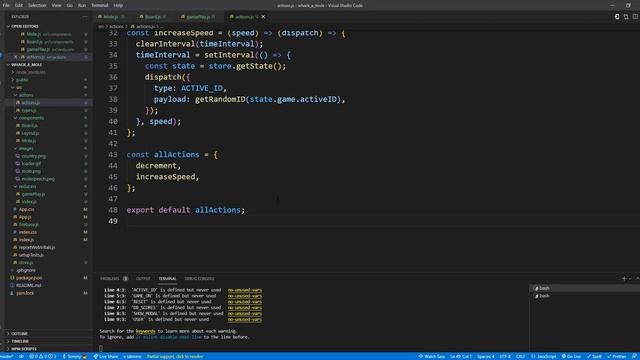Change indentation via Spaces: 4 indicator
640x360 pixels.
[x=485, y=356]
